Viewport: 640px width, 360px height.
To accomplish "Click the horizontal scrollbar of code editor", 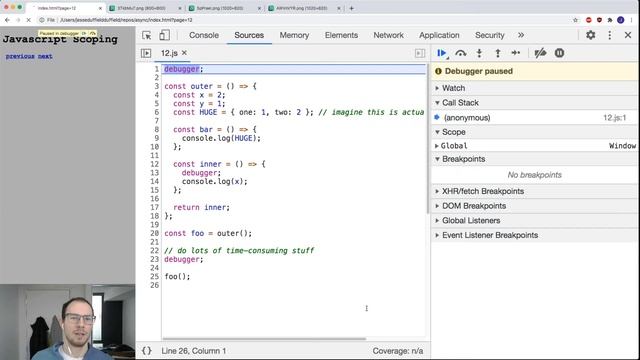I will pyautogui.click(x=264, y=338).
